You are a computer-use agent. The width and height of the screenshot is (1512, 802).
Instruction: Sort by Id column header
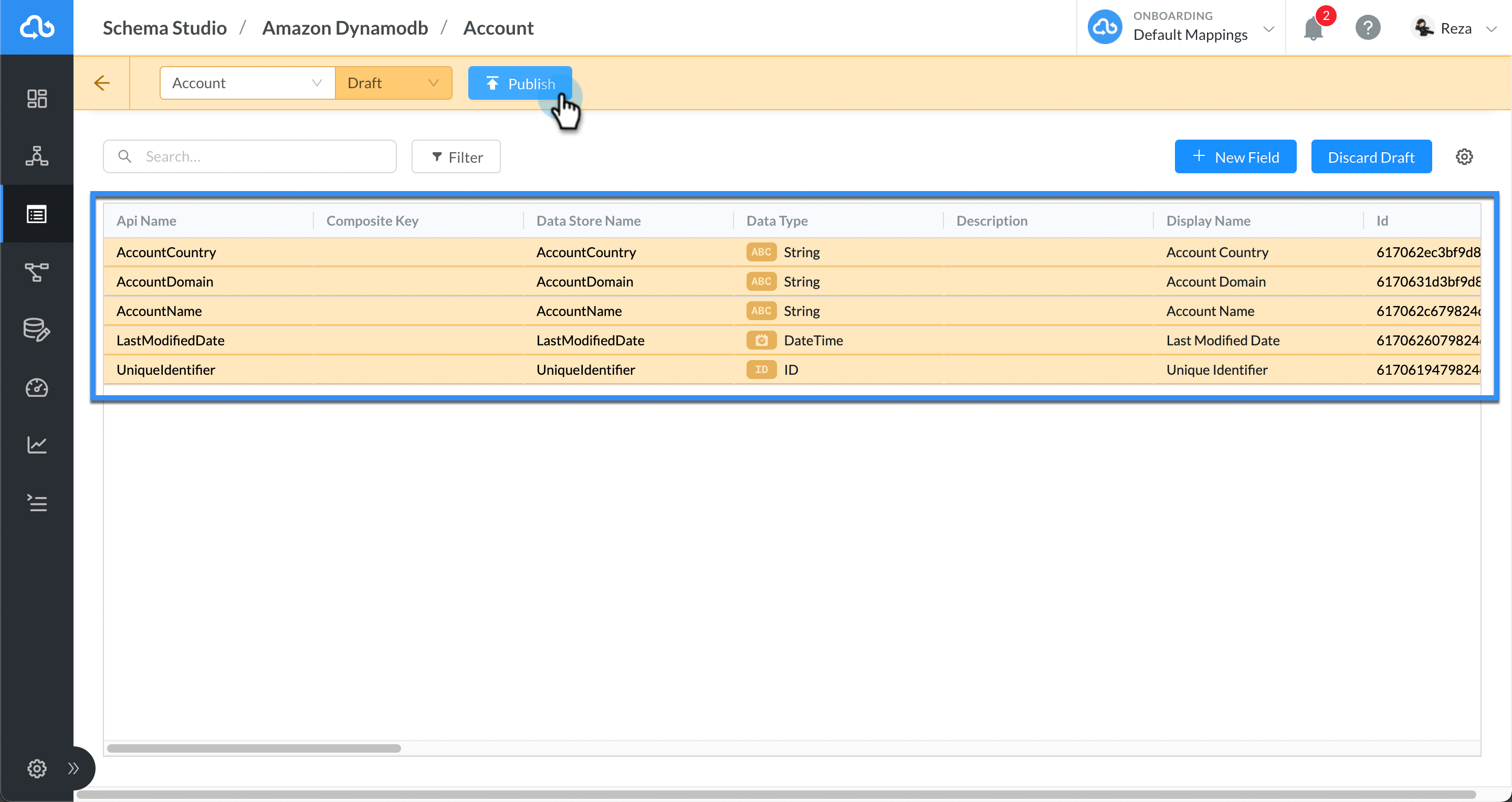pos(1382,220)
